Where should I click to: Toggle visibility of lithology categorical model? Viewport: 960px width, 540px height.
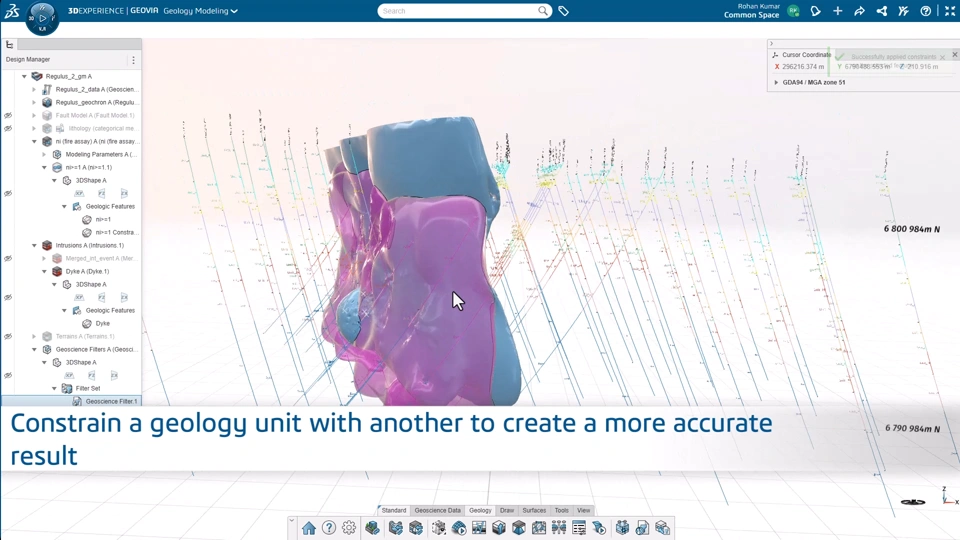point(8,129)
